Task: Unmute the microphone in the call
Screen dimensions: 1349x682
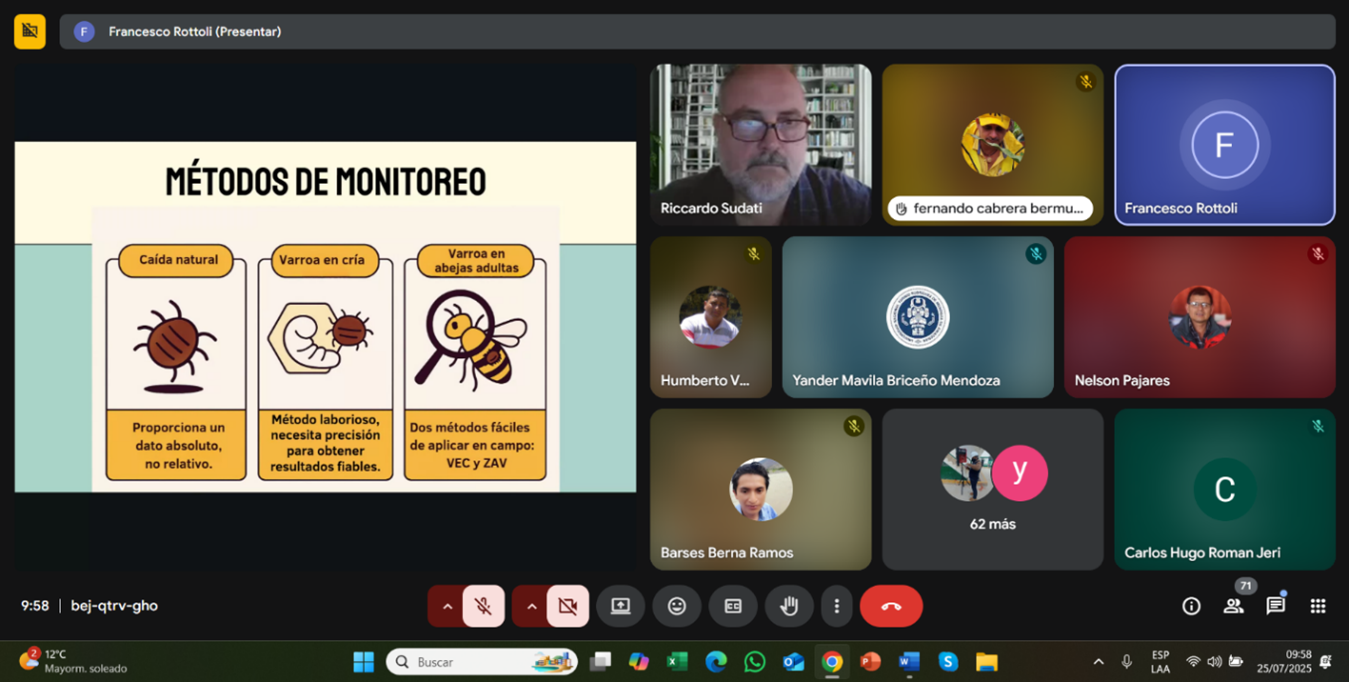Action: 483,606
